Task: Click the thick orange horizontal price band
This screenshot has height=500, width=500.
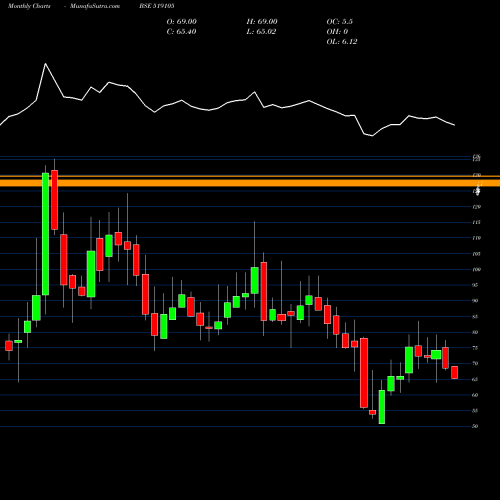Action: tap(250, 183)
